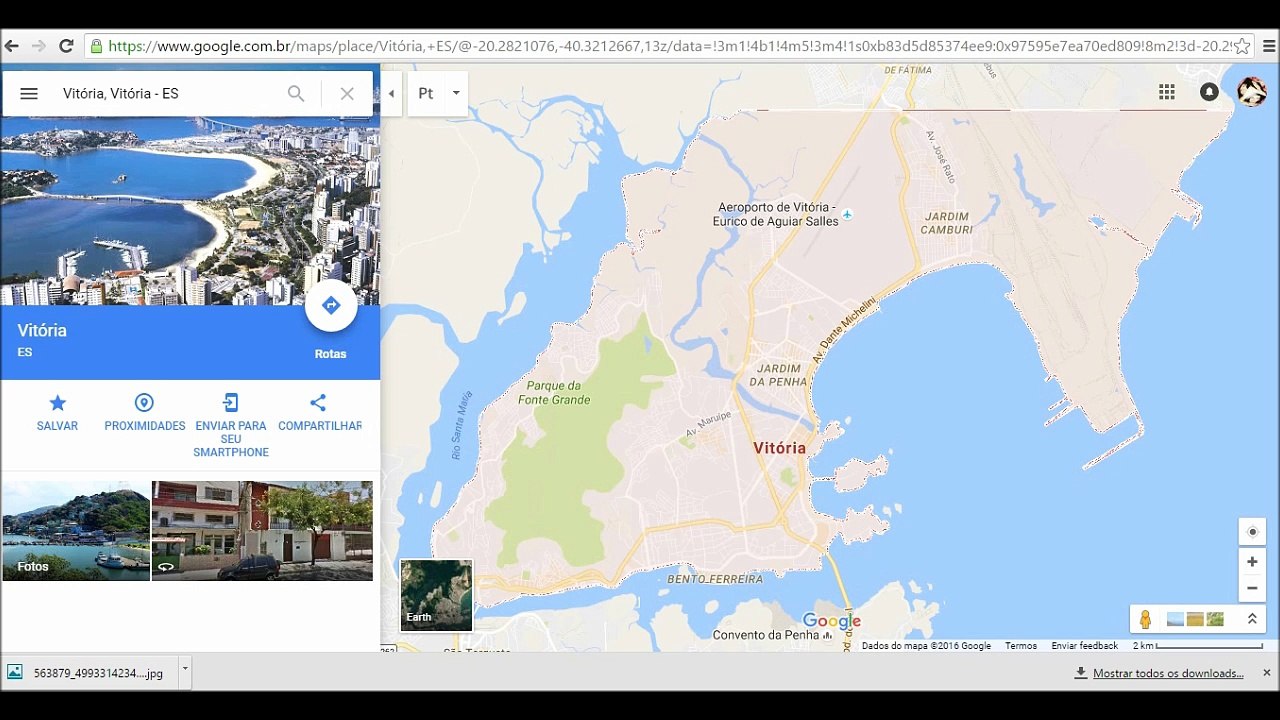The image size is (1280, 720).
Task: Open the Google apps grid
Action: pyautogui.click(x=1166, y=92)
